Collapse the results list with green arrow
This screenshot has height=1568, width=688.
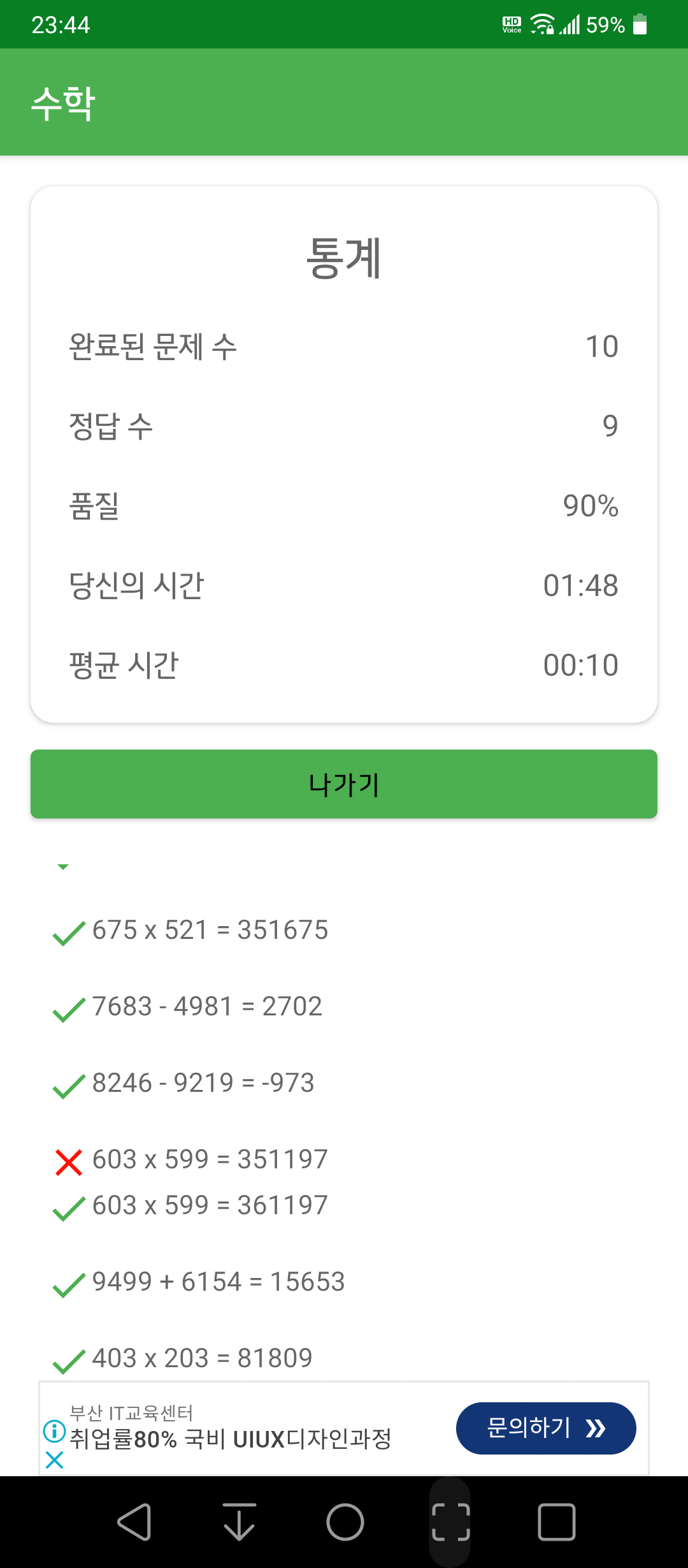[x=63, y=867]
